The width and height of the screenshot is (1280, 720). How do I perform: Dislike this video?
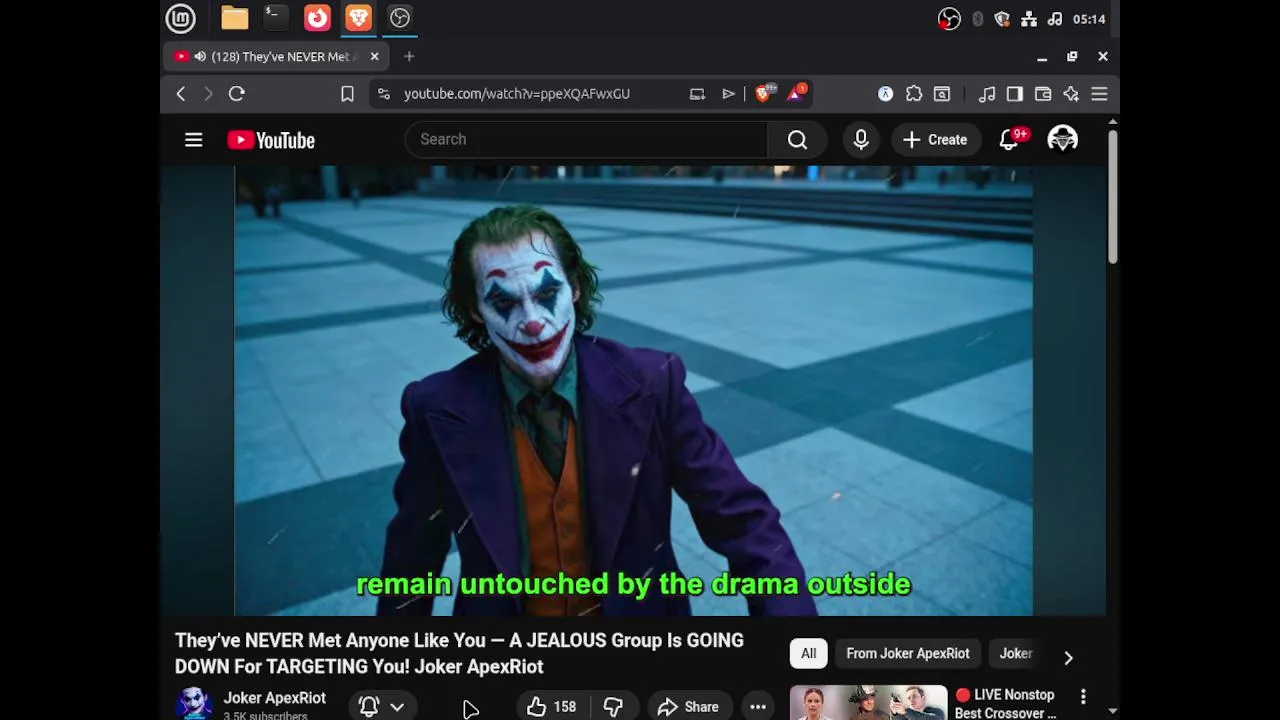coord(613,707)
